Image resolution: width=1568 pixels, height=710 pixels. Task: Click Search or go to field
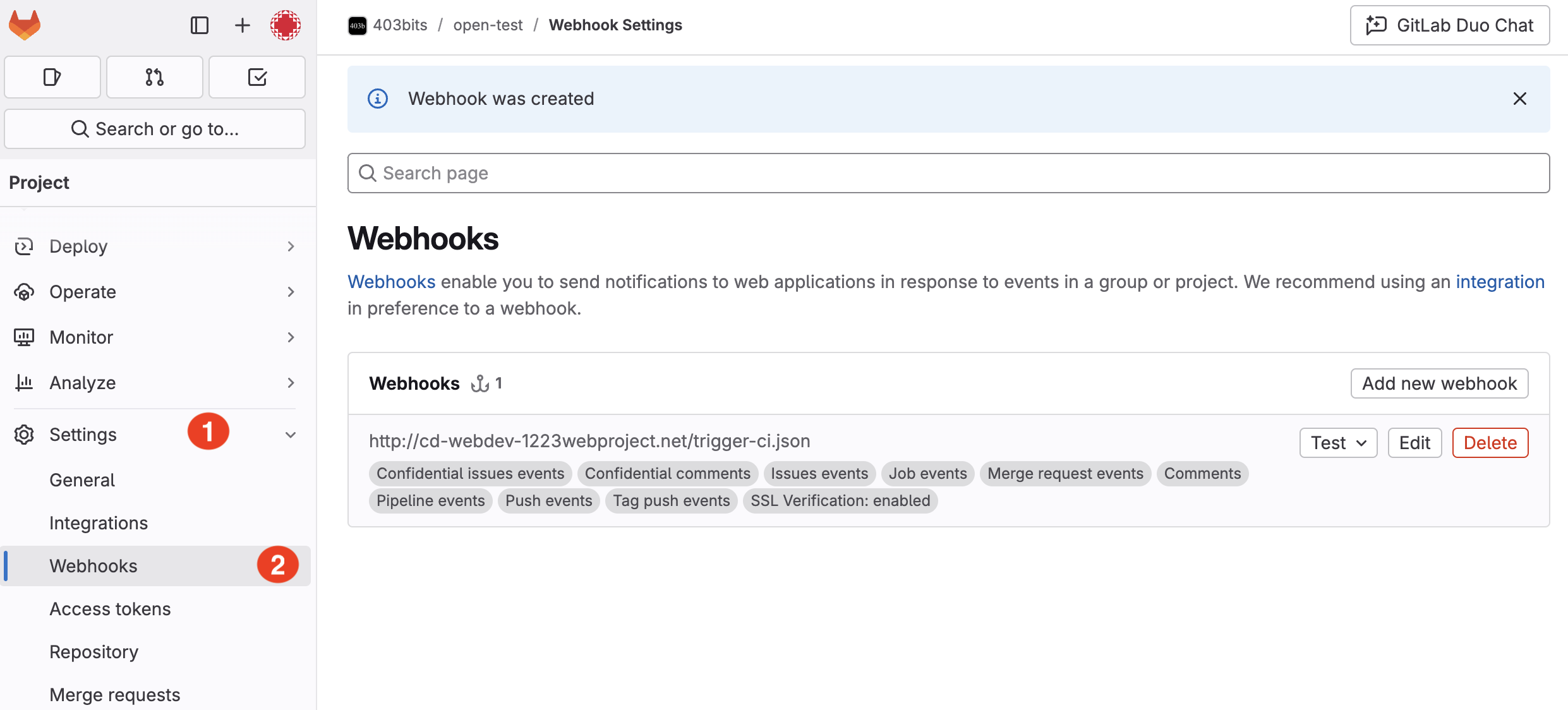(x=155, y=129)
